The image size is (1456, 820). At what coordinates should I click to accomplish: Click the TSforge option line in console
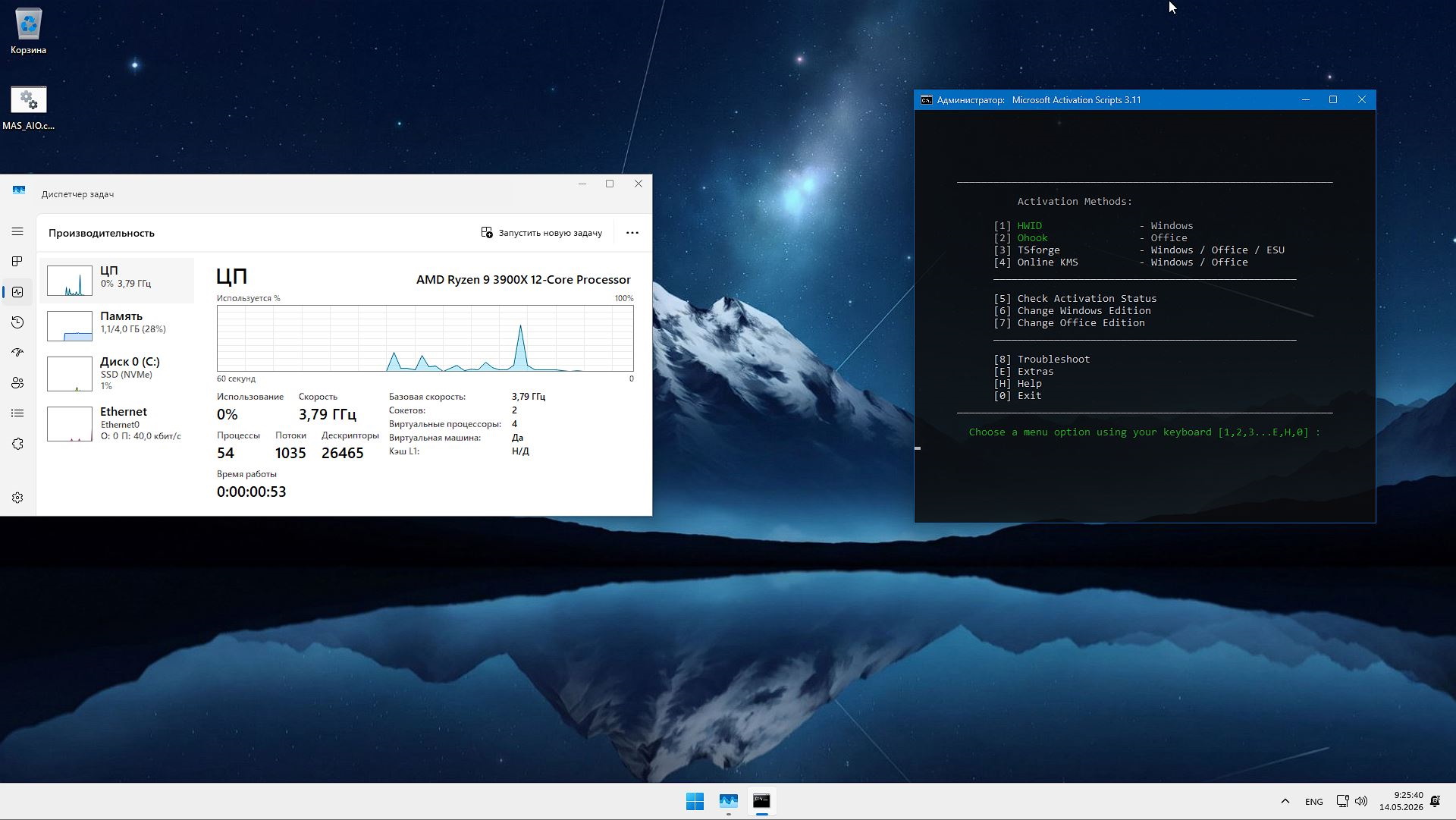1138,250
